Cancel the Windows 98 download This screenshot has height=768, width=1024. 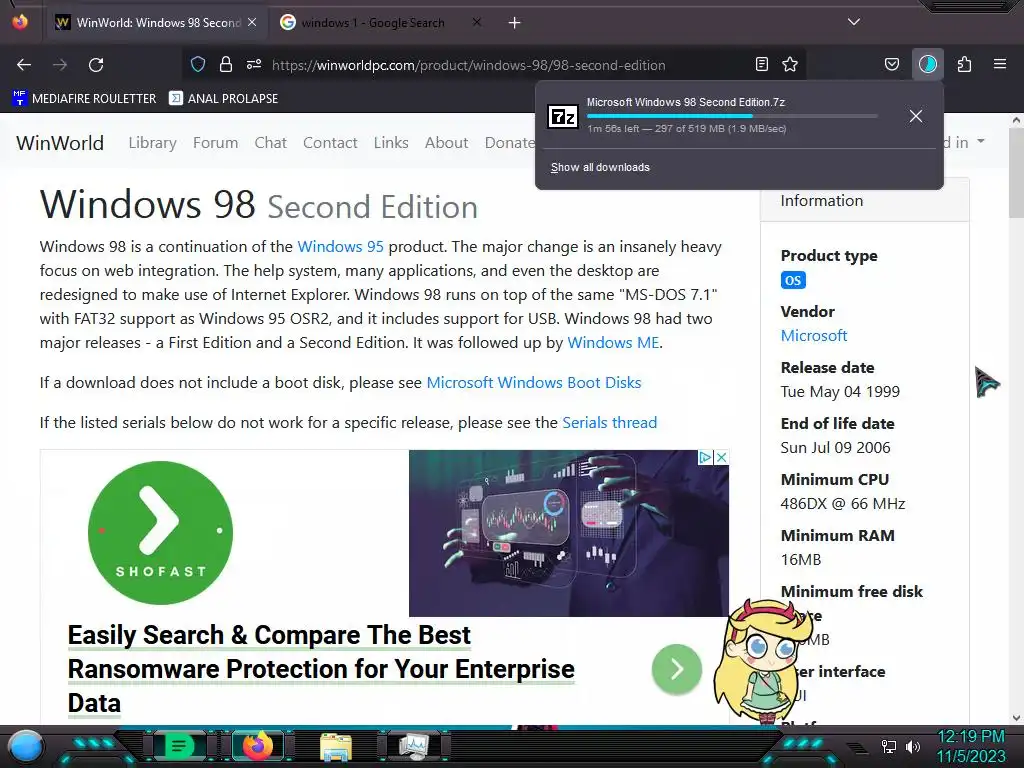(916, 116)
